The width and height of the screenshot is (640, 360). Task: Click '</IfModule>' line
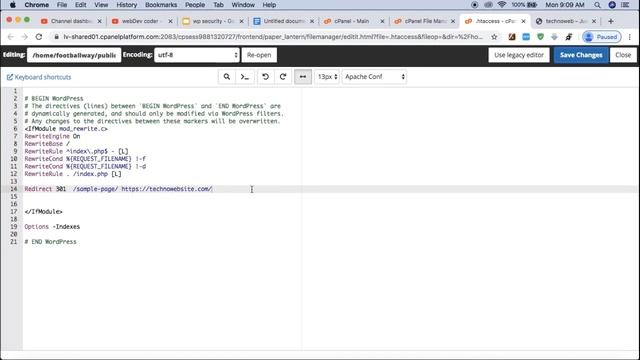coord(43,211)
